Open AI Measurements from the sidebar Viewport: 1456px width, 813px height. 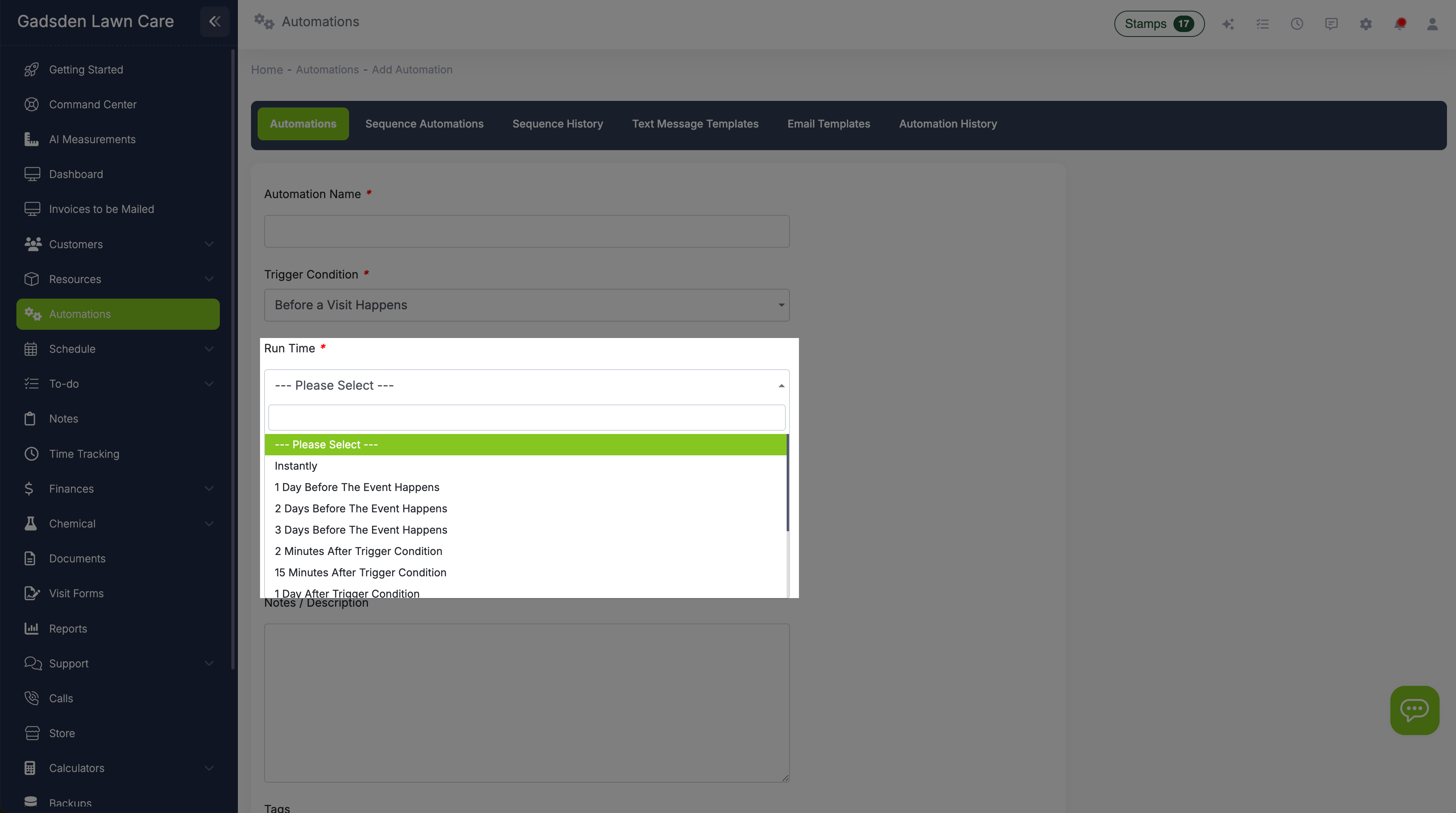pyautogui.click(x=92, y=139)
